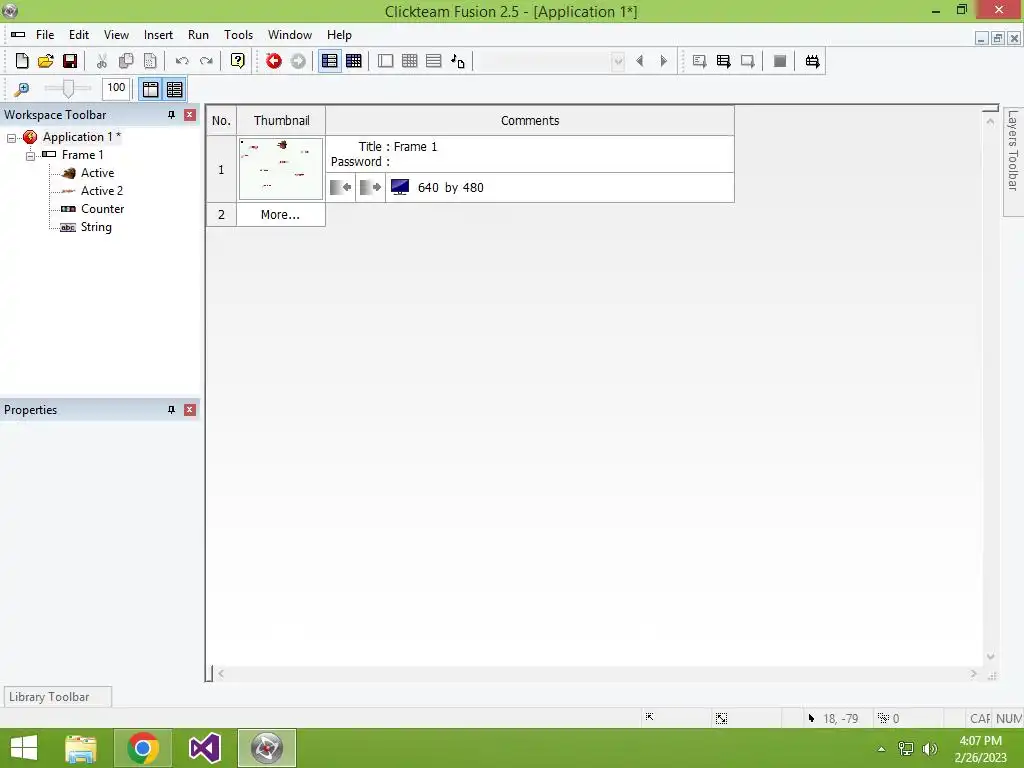1024x768 pixels.
Task: Open the Library Toolbar tab
Action: pos(57,697)
